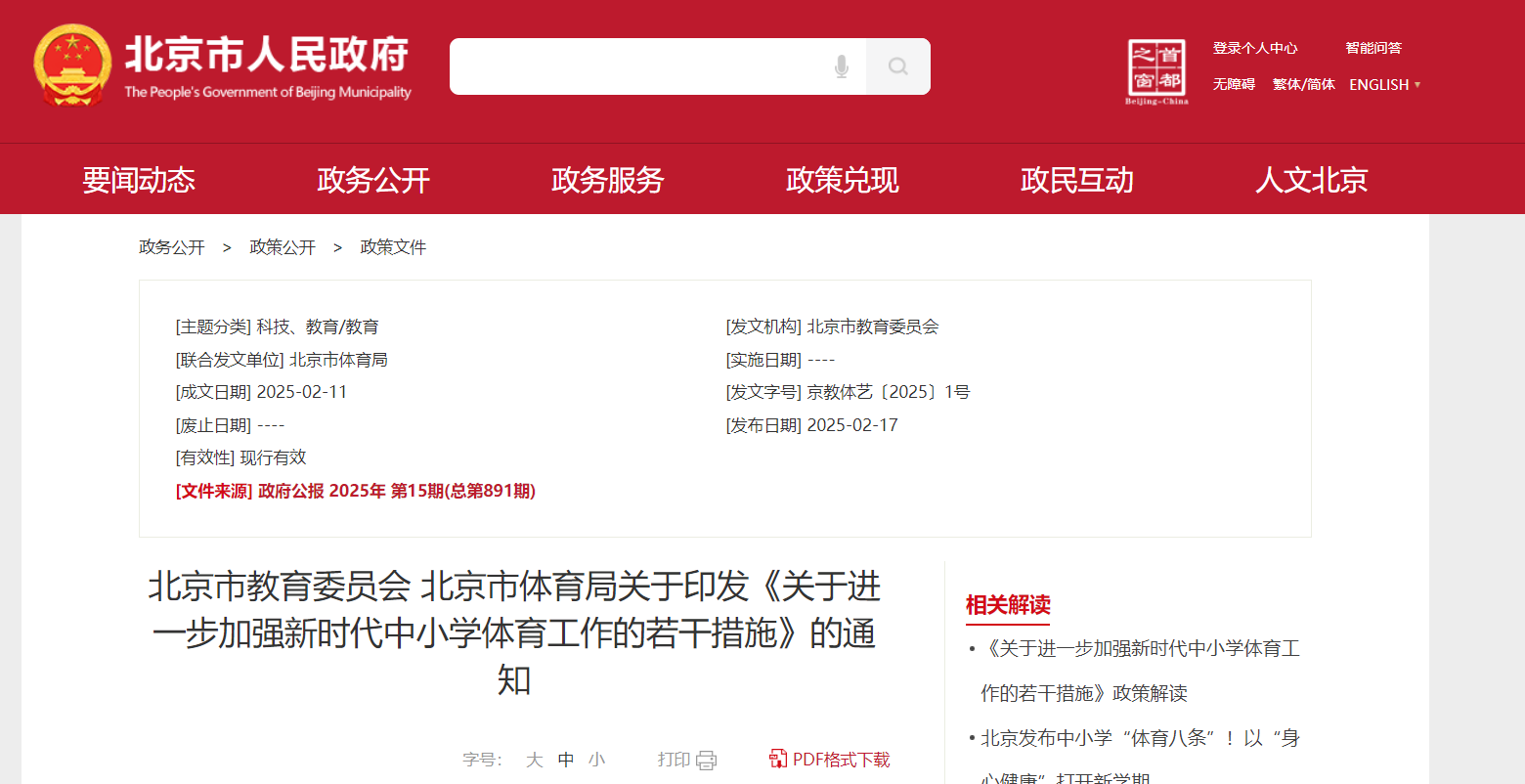1525x784 pixels.
Task: Click inside the search input field
Action: [635, 66]
